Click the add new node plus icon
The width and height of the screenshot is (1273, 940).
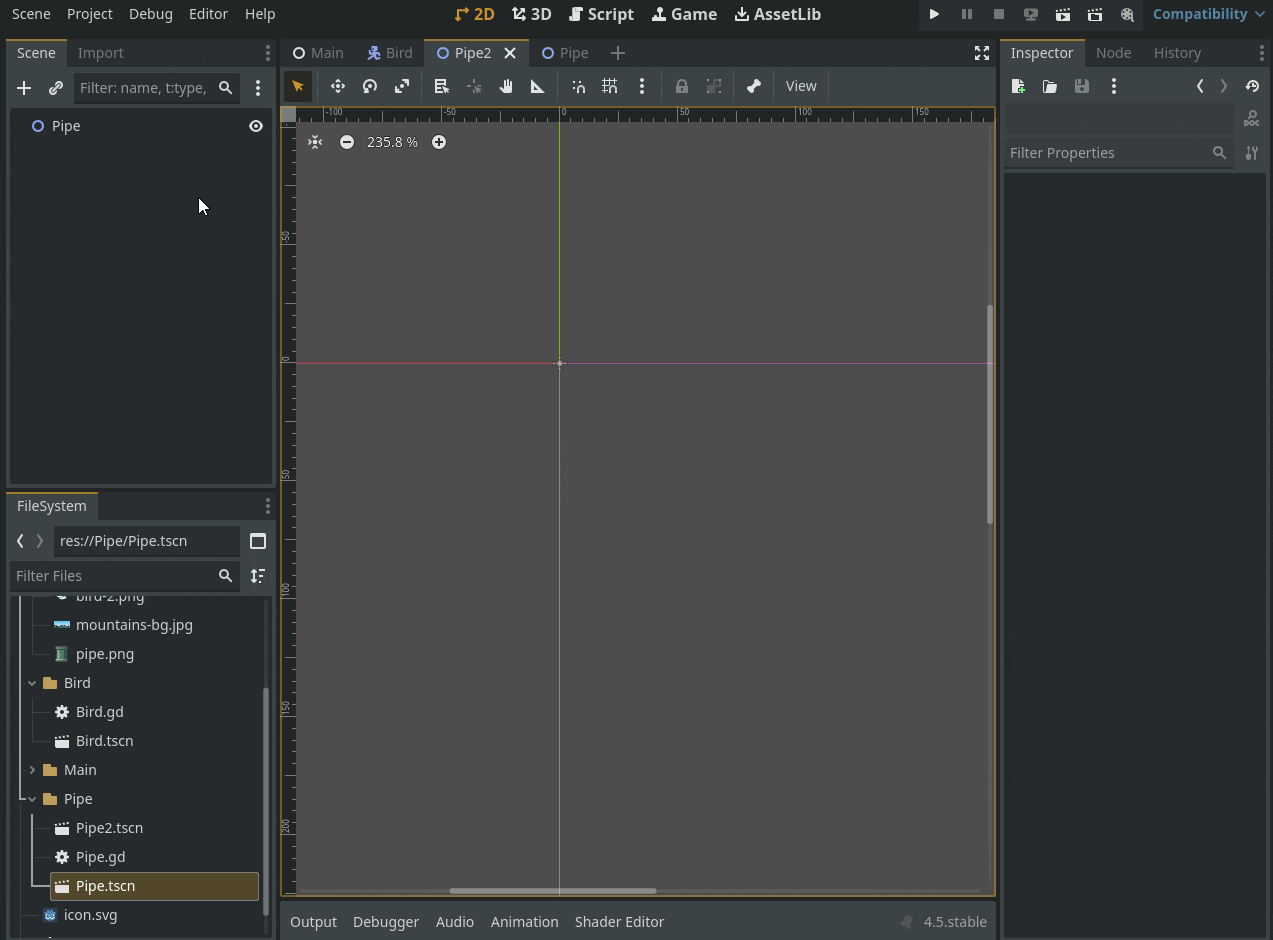tap(24, 88)
